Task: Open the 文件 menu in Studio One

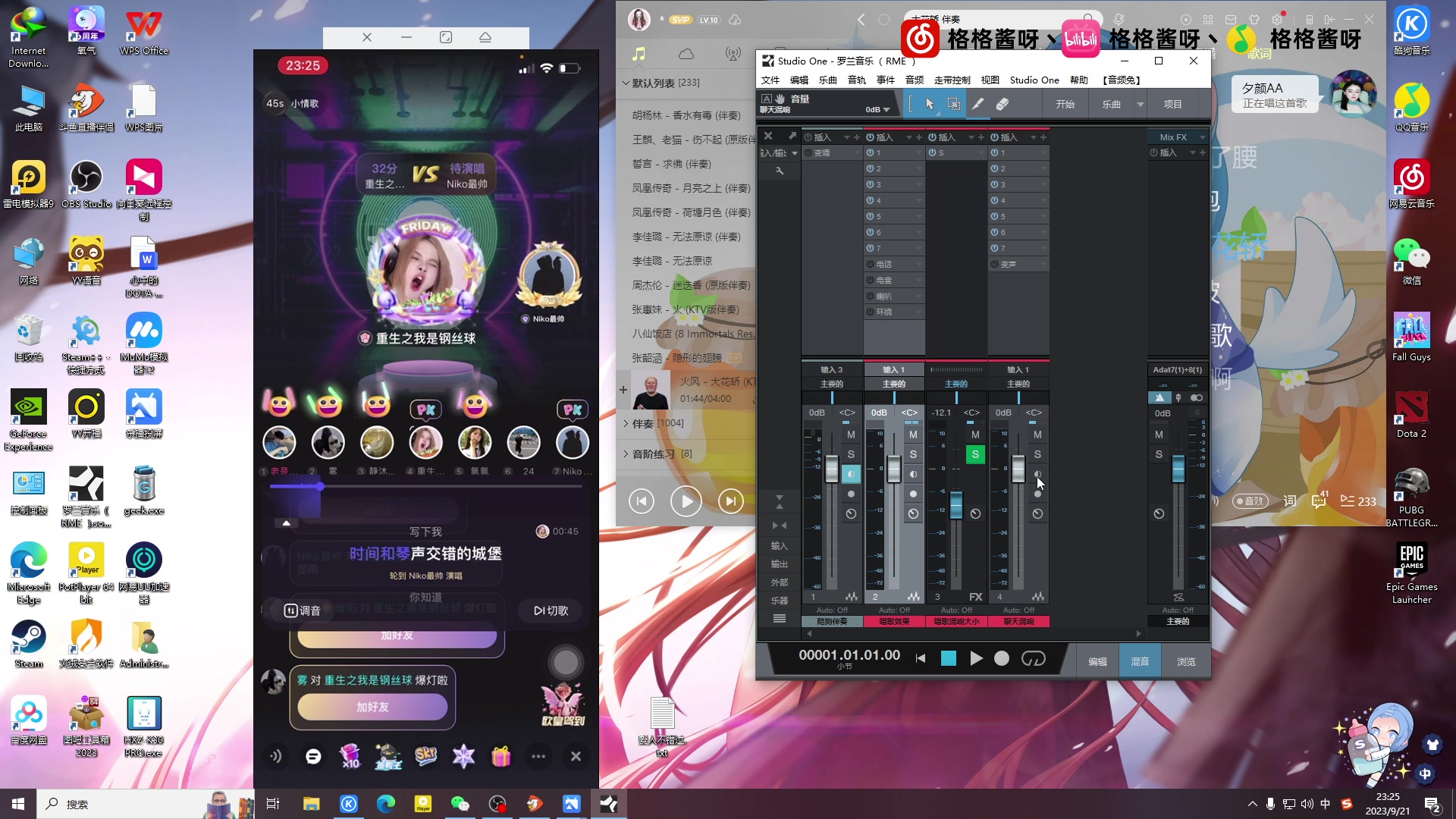Action: (x=770, y=80)
